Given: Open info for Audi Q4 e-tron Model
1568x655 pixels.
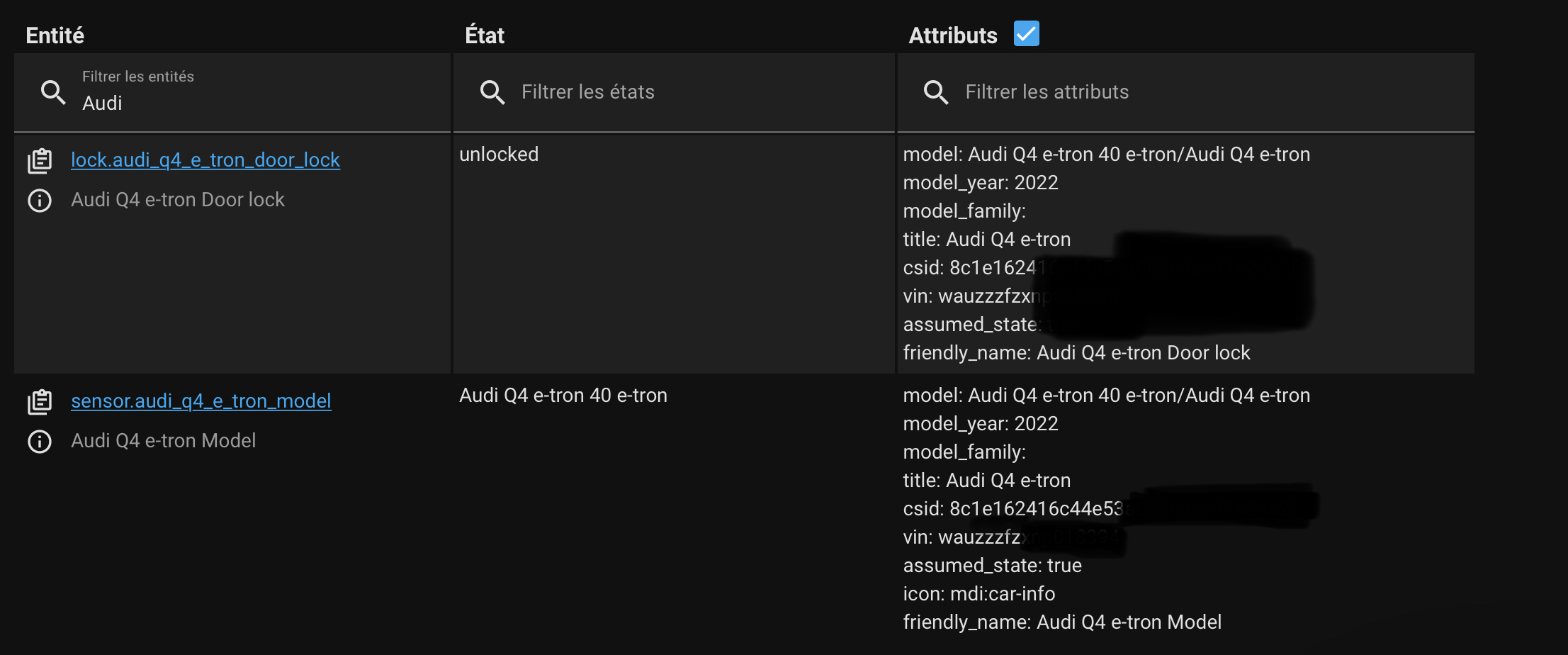Looking at the screenshot, I should [40, 442].
